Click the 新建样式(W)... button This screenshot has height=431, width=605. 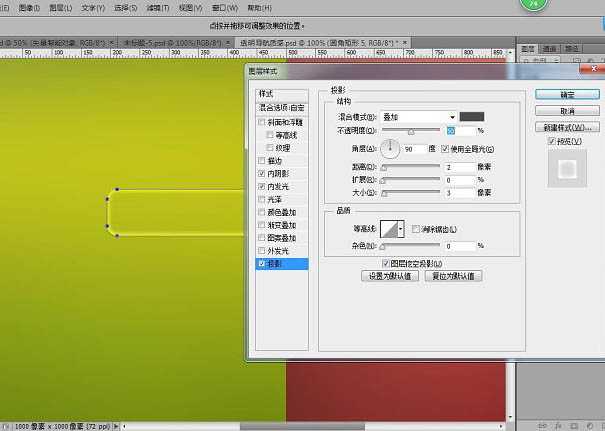[567, 127]
